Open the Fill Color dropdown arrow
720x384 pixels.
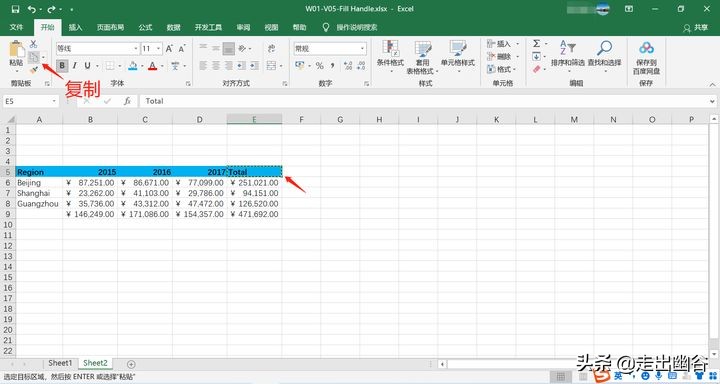[x=142, y=66]
